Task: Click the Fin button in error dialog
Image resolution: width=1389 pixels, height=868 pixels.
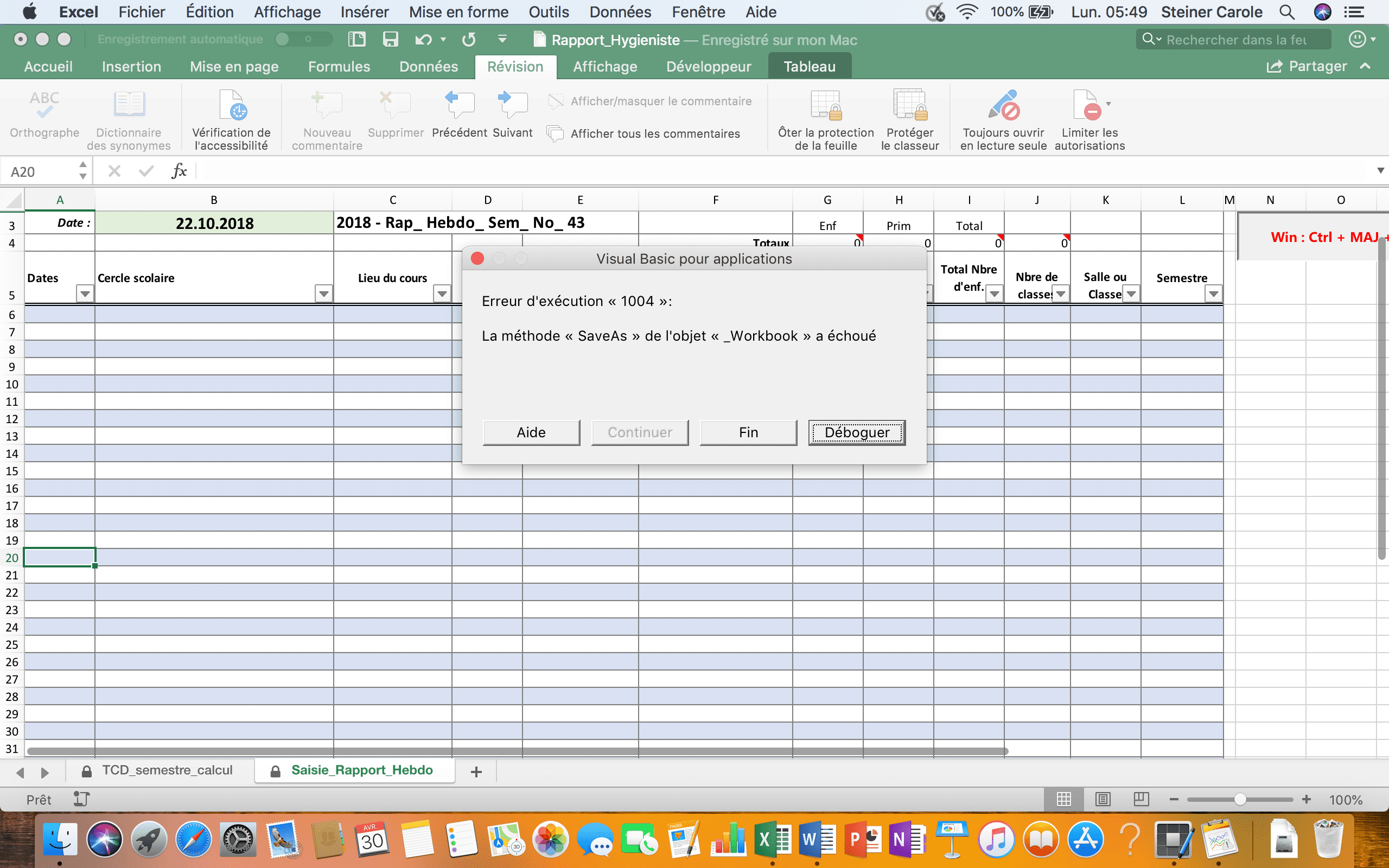Action: [748, 432]
